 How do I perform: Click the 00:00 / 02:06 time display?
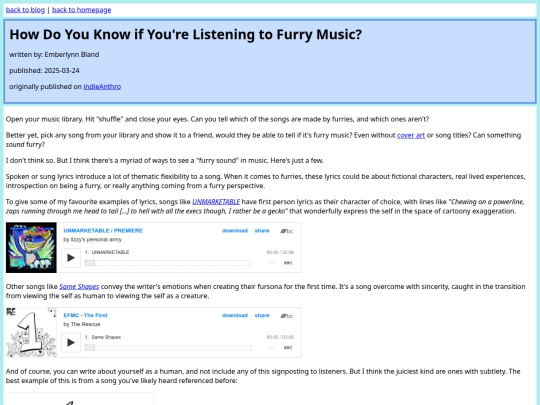point(280,252)
